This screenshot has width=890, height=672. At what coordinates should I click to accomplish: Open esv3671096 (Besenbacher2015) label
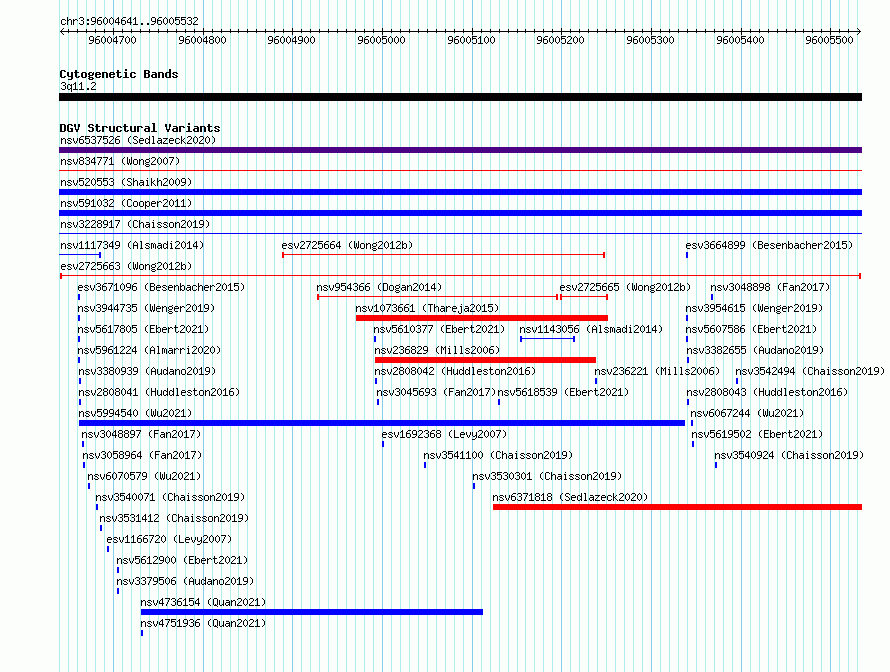click(x=161, y=287)
